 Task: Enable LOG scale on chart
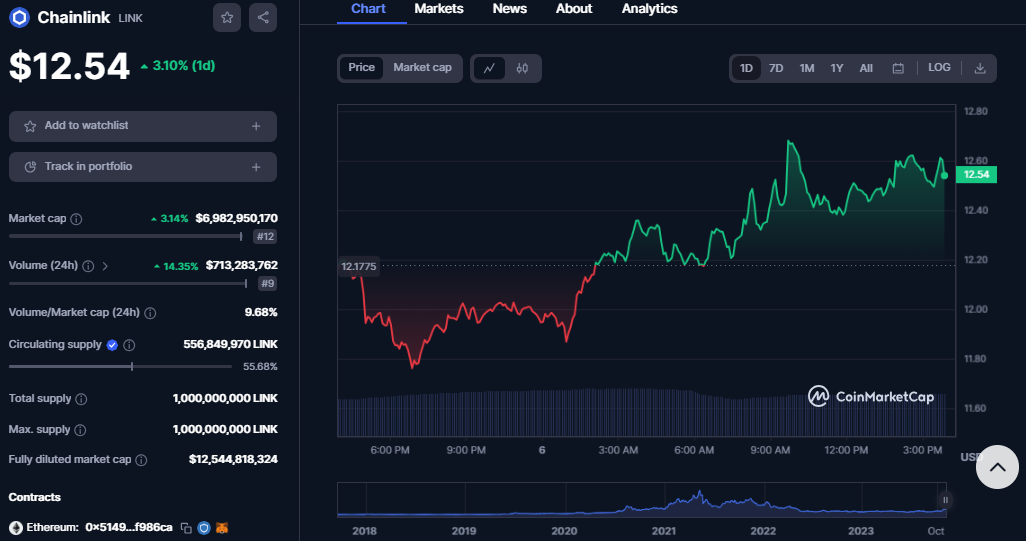tap(939, 68)
